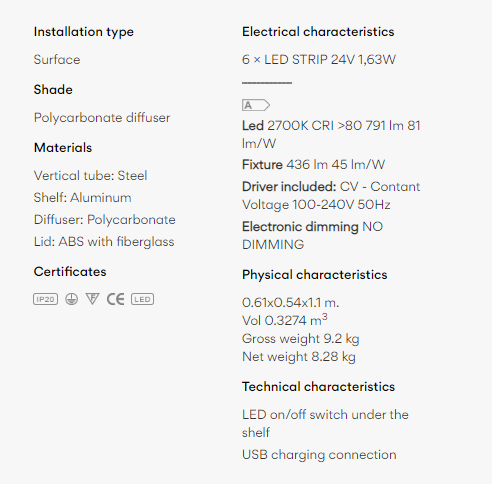
Task: Click the Technical characteristics heading
Action: click(318, 387)
